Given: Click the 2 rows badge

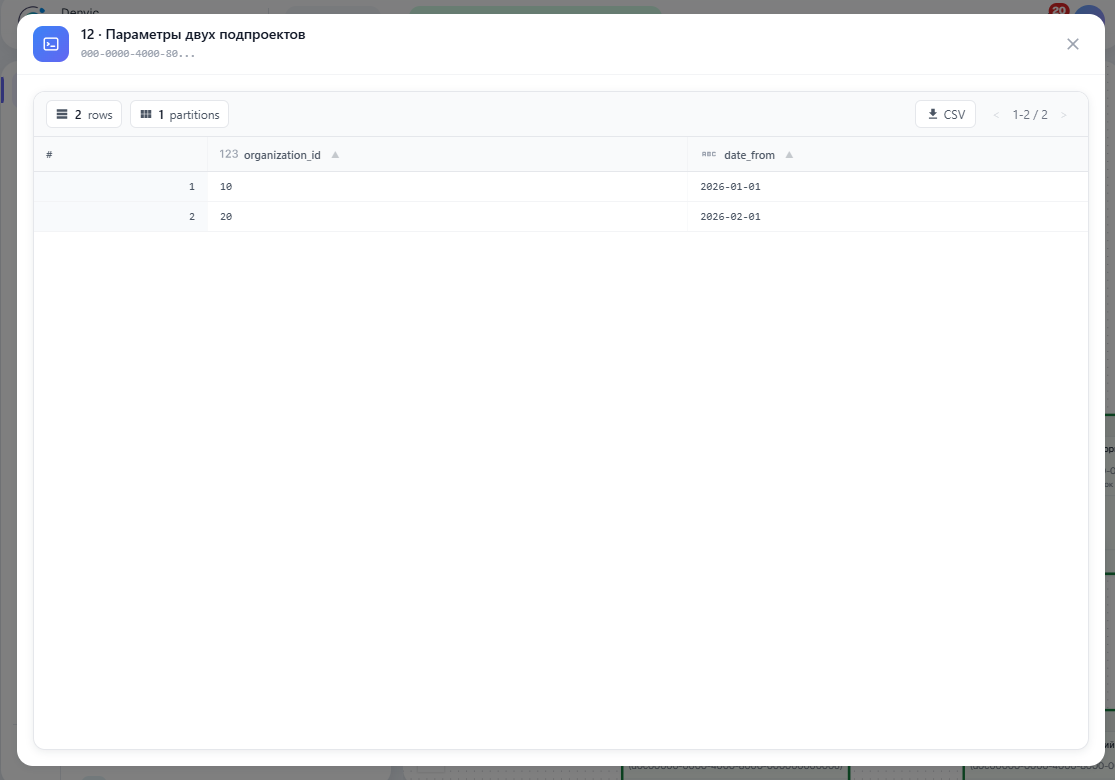Looking at the screenshot, I should click(84, 114).
